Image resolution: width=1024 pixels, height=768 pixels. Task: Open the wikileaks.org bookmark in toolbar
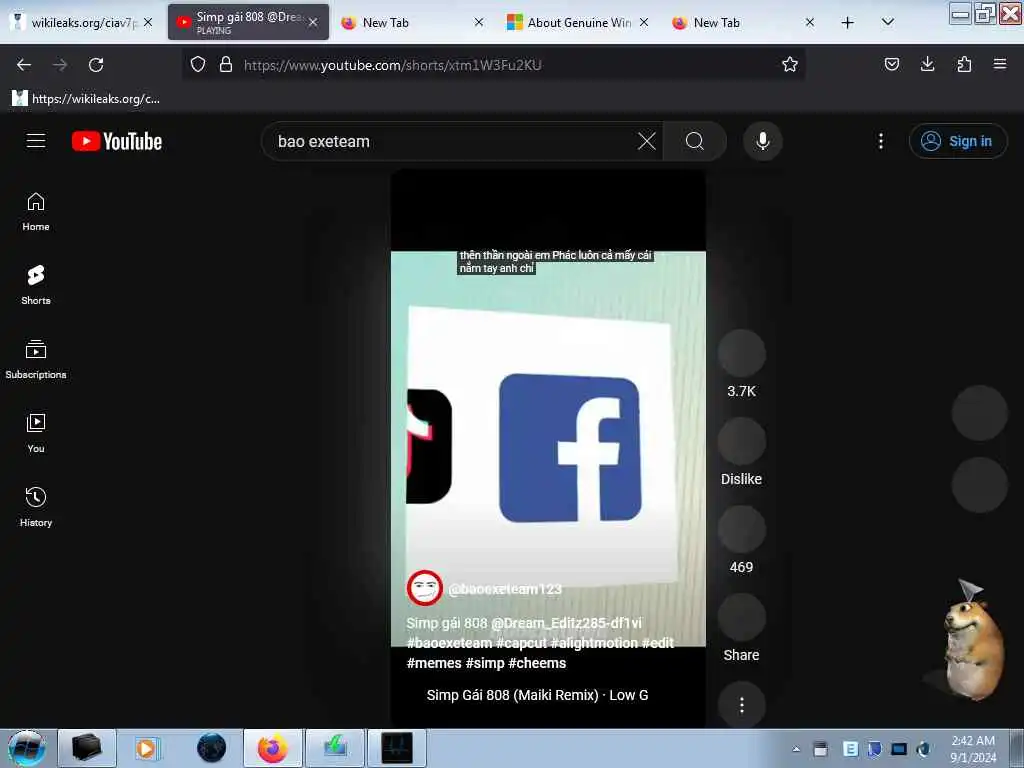(x=86, y=99)
